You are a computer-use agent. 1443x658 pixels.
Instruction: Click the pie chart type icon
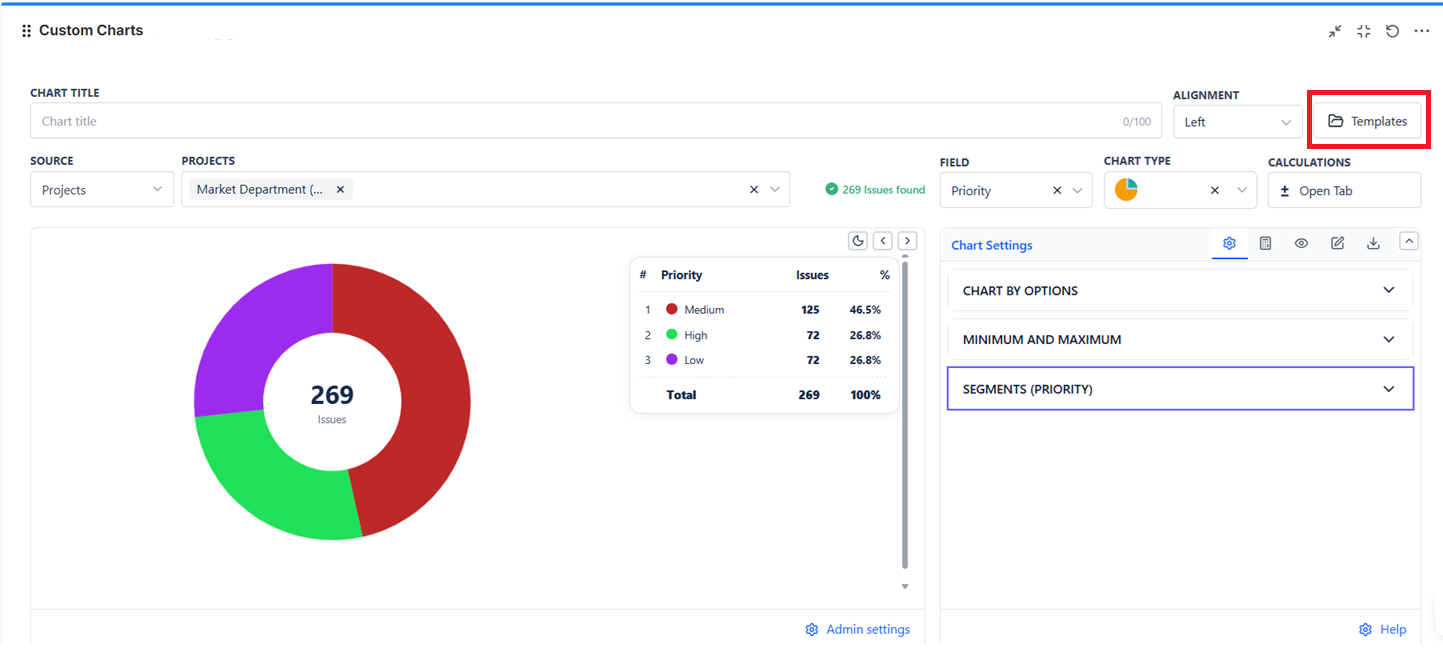1126,190
